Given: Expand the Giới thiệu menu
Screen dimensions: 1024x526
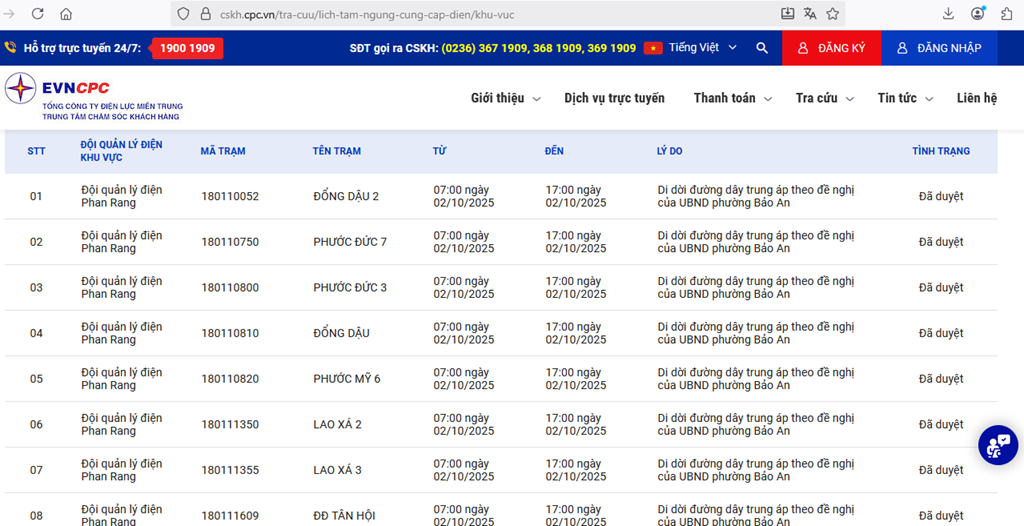Looking at the screenshot, I should pos(505,98).
